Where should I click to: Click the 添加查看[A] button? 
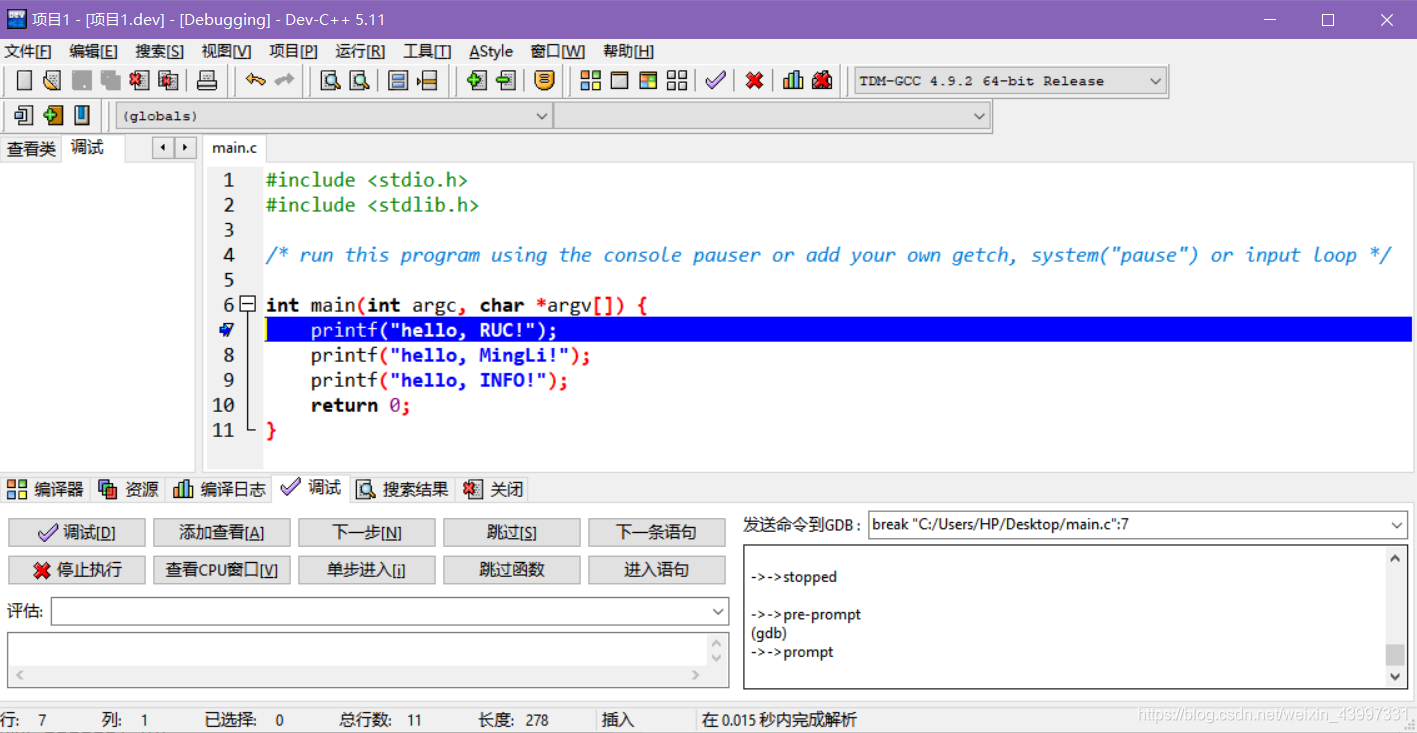tap(222, 532)
